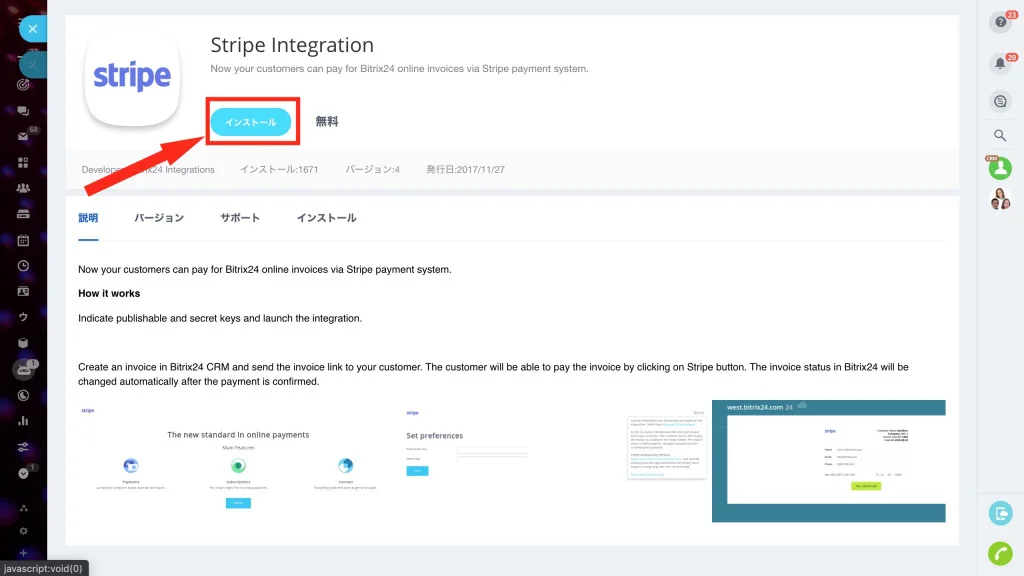Select the インストール tab below the header
The height and width of the screenshot is (576, 1024).
pyautogui.click(x=326, y=218)
